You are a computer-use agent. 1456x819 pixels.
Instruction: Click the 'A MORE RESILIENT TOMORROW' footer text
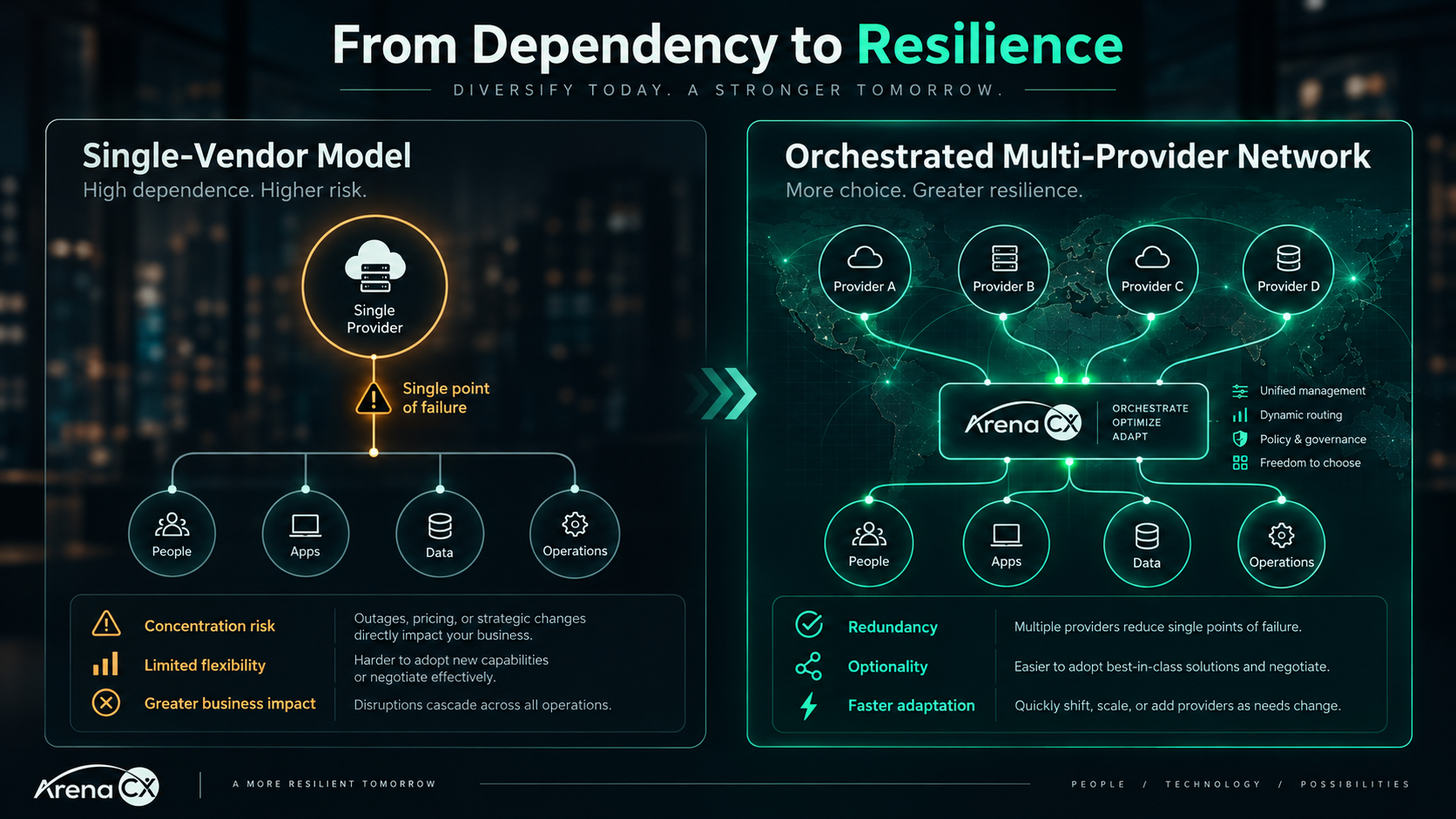pos(334,784)
